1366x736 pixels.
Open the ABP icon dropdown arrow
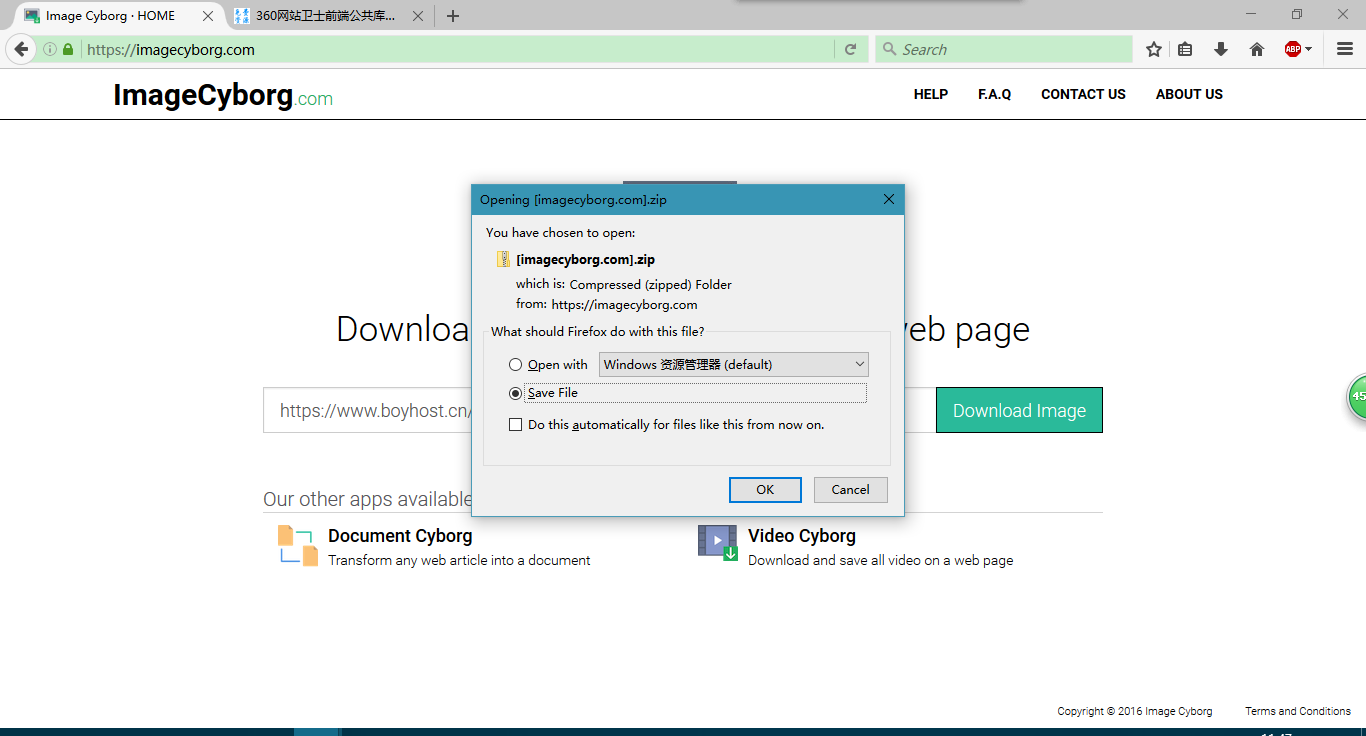(1308, 49)
